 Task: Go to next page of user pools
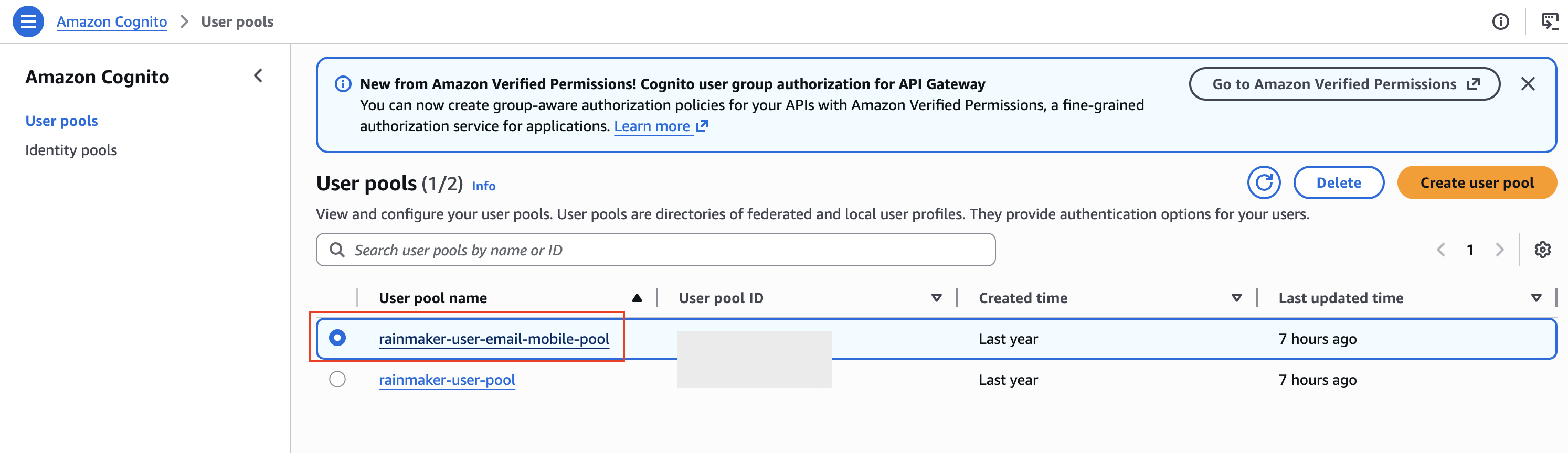(x=1499, y=250)
